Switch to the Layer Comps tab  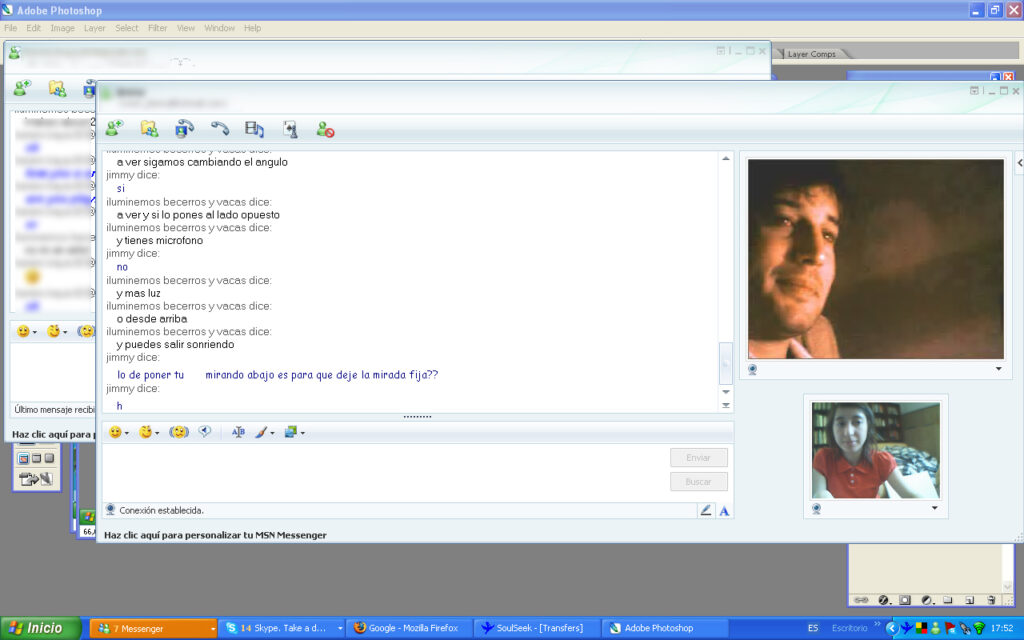tap(811, 54)
